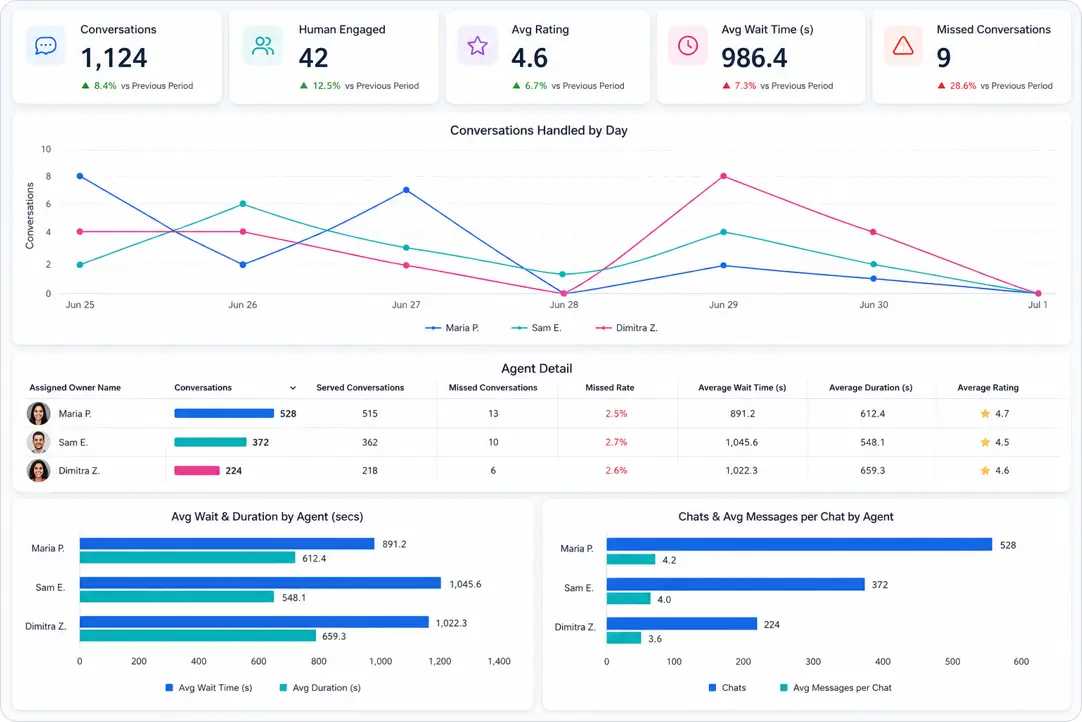Click Dimitra Z.'s rating star icon
The image size is (1082, 722).
click(x=985, y=471)
